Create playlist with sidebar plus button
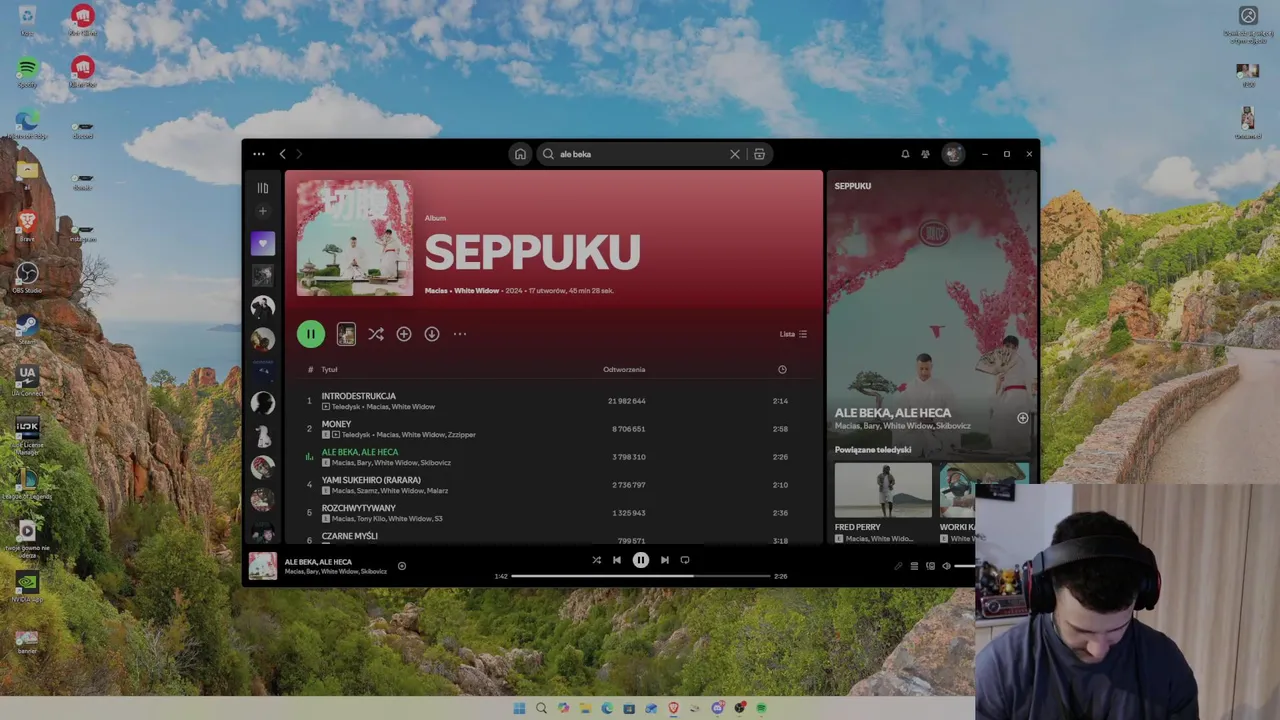The width and height of the screenshot is (1280, 720). [263, 211]
